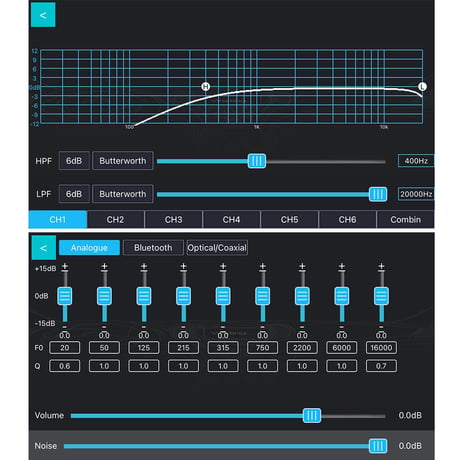Decrease gain with minus on 2200 Hz band
This screenshot has height=460, width=460.
click(302, 327)
